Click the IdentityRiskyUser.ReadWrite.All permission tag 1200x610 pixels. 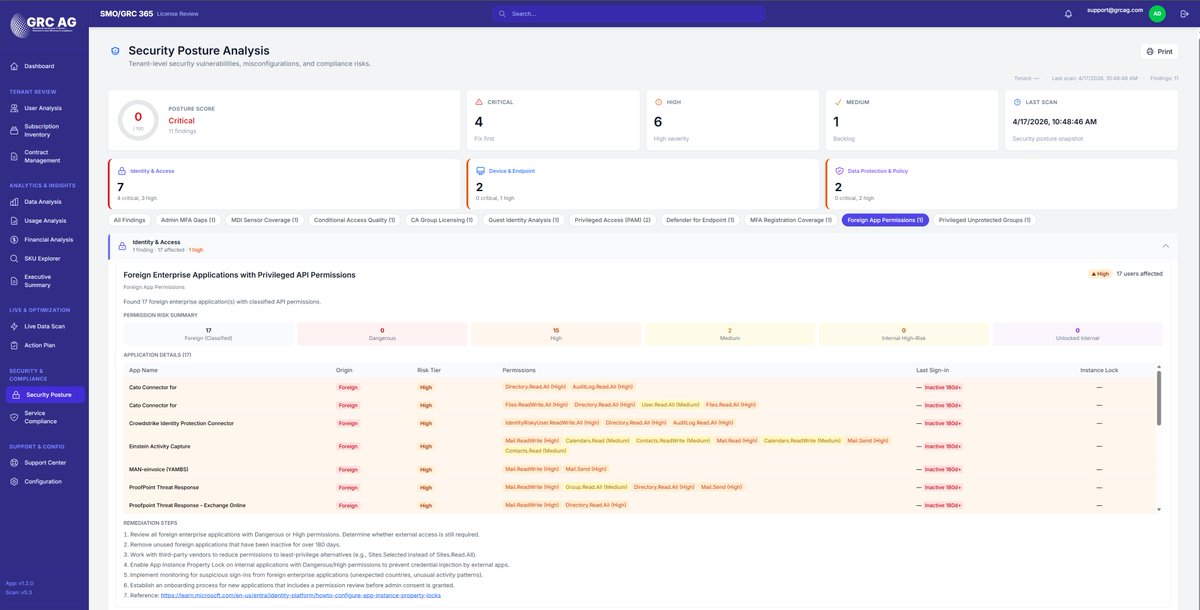(x=552, y=423)
